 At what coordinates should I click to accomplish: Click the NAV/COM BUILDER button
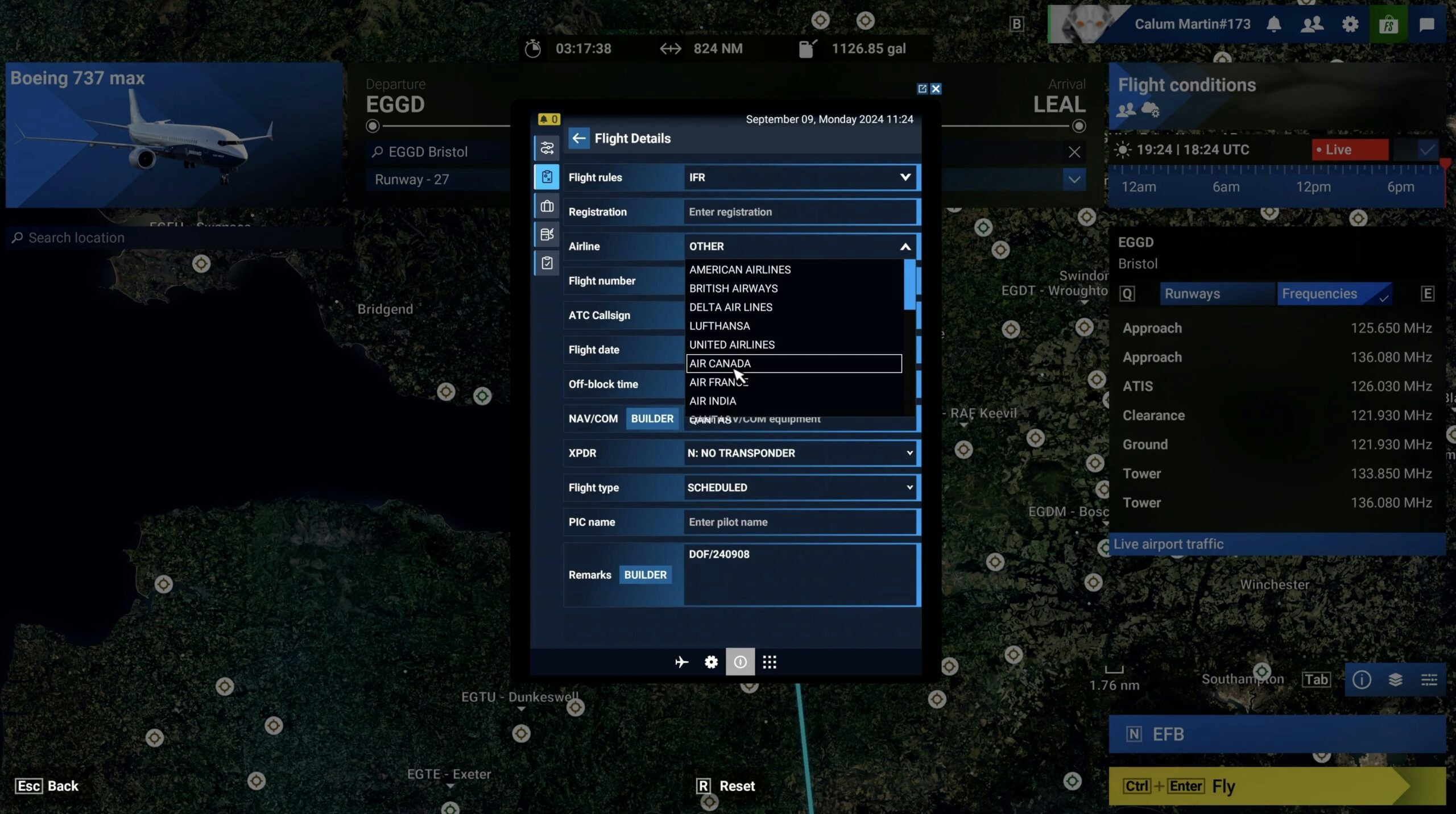point(652,418)
